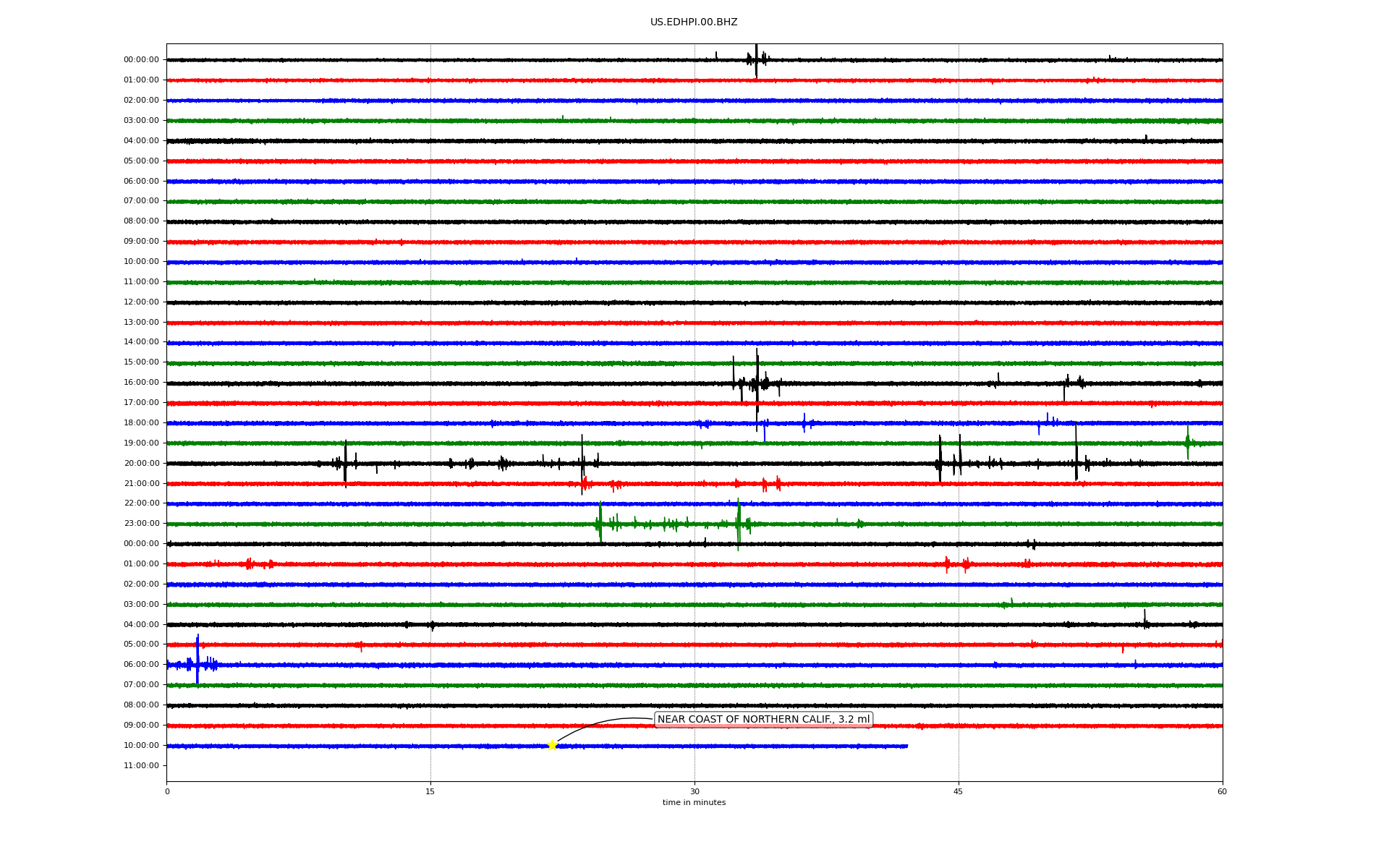Screen dimensions: 1389x868
Task: Click the 20:00:00 time label
Action: click(x=141, y=463)
